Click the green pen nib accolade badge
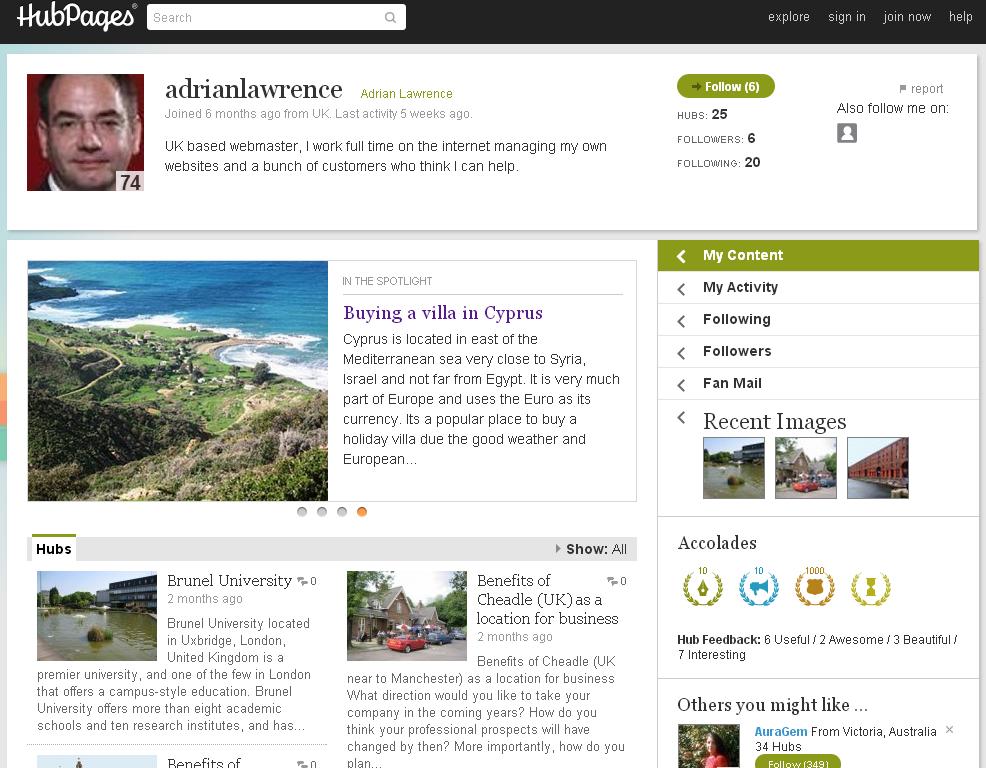Image resolution: width=986 pixels, height=768 pixels. (x=702, y=586)
